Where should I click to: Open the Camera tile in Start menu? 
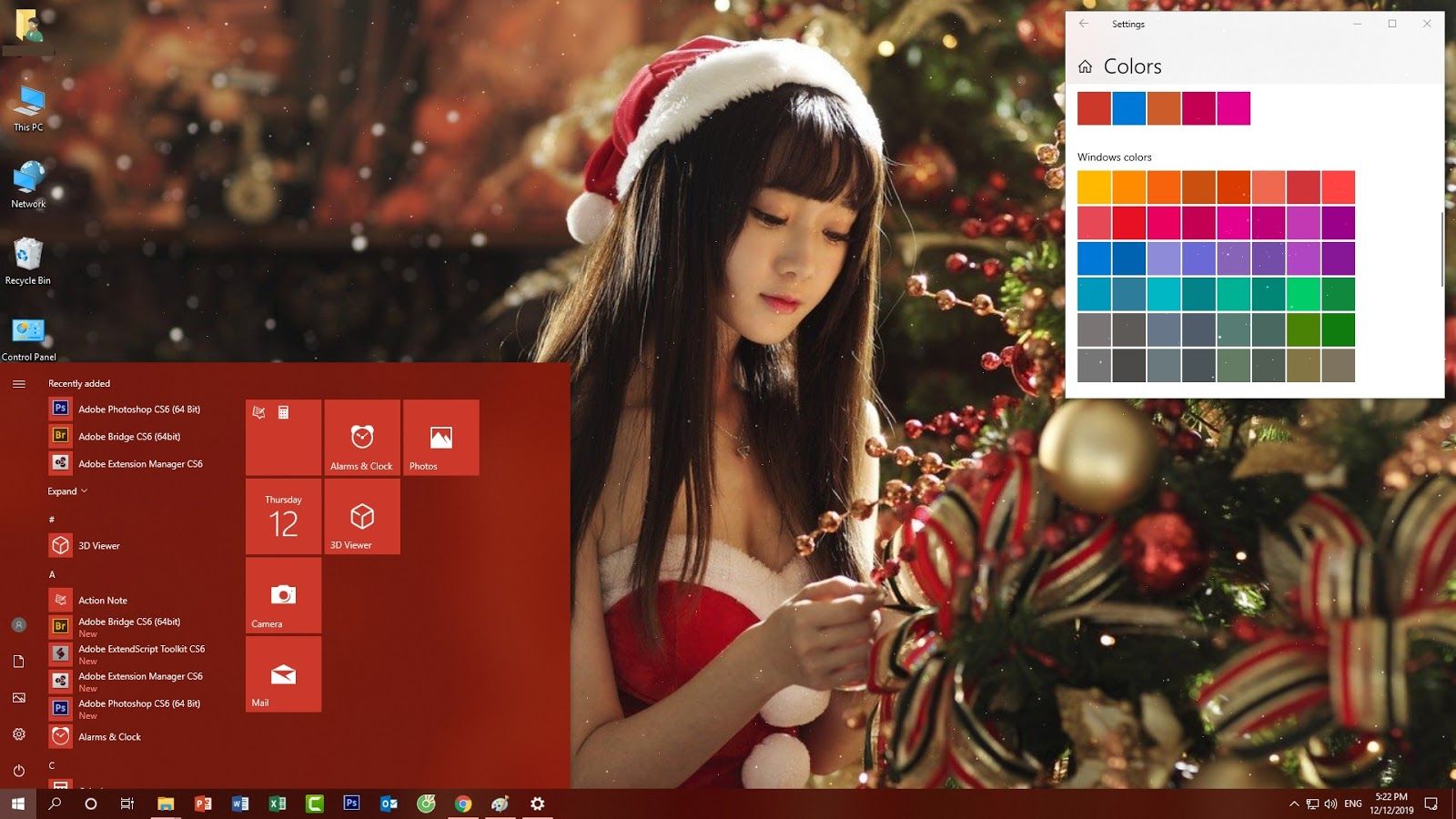pyautogui.click(x=283, y=596)
